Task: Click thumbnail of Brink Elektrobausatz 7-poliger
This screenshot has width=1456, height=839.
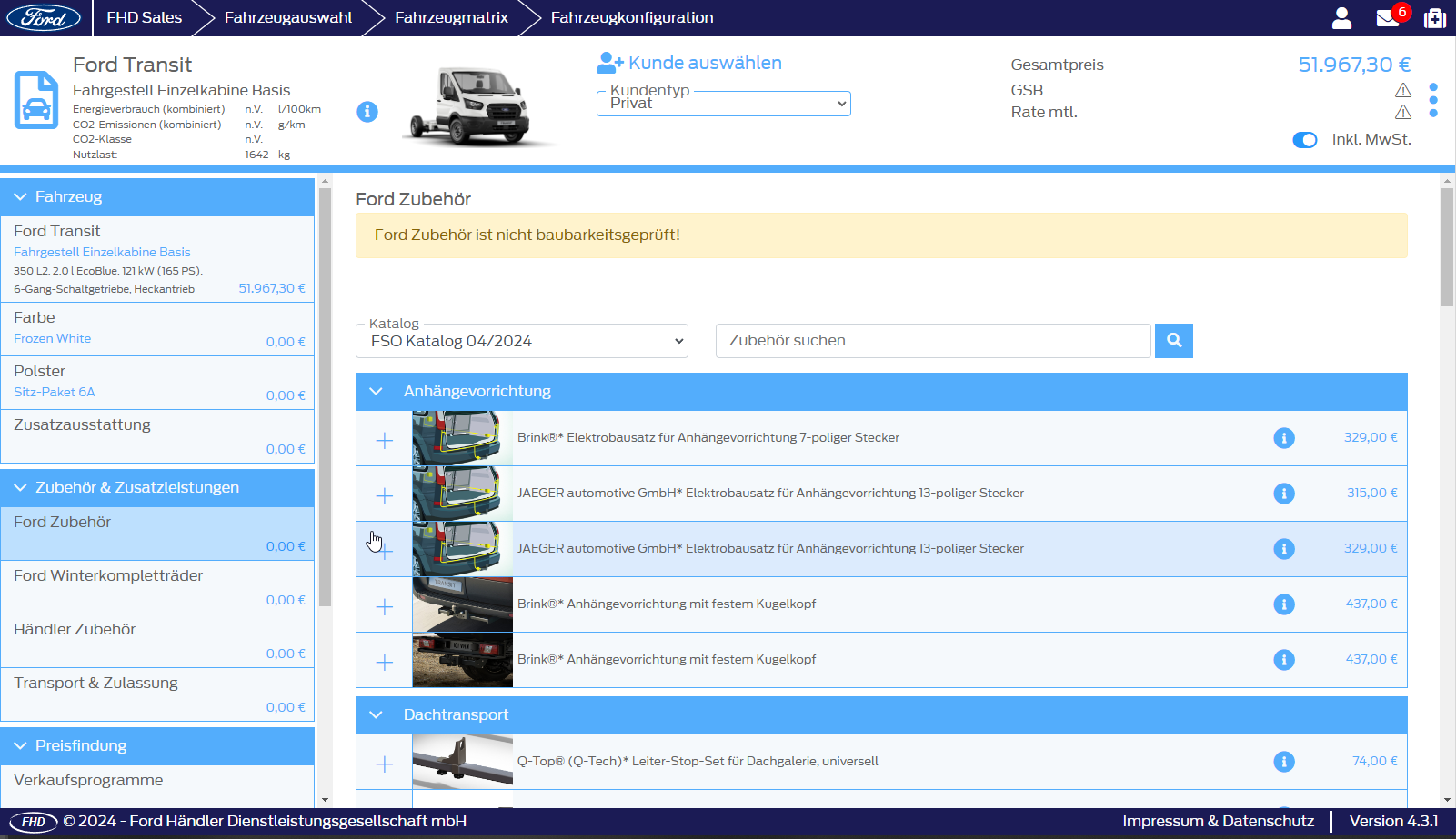Action: [462, 438]
